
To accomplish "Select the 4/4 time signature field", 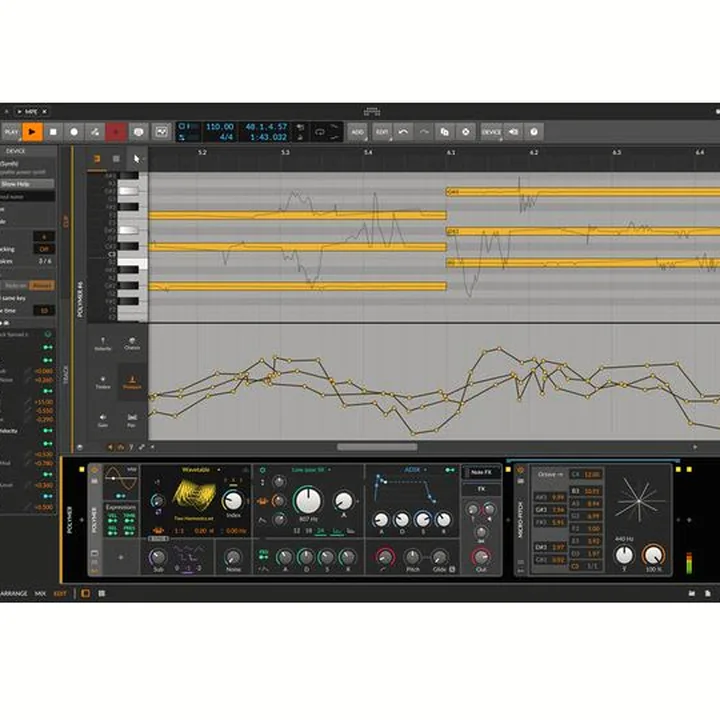I will click(226, 137).
